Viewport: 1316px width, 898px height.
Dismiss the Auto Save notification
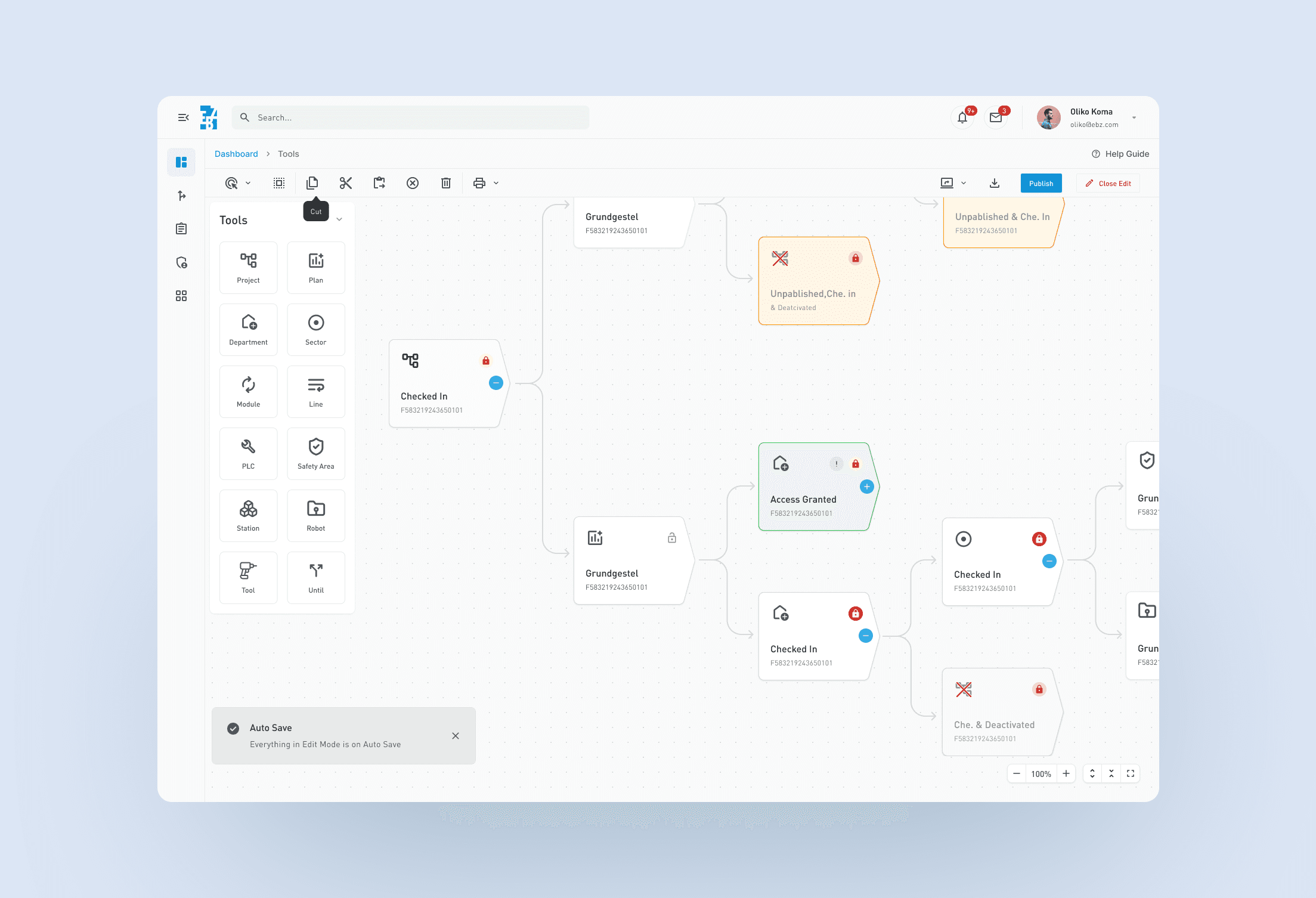pyautogui.click(x=456, y=736)
